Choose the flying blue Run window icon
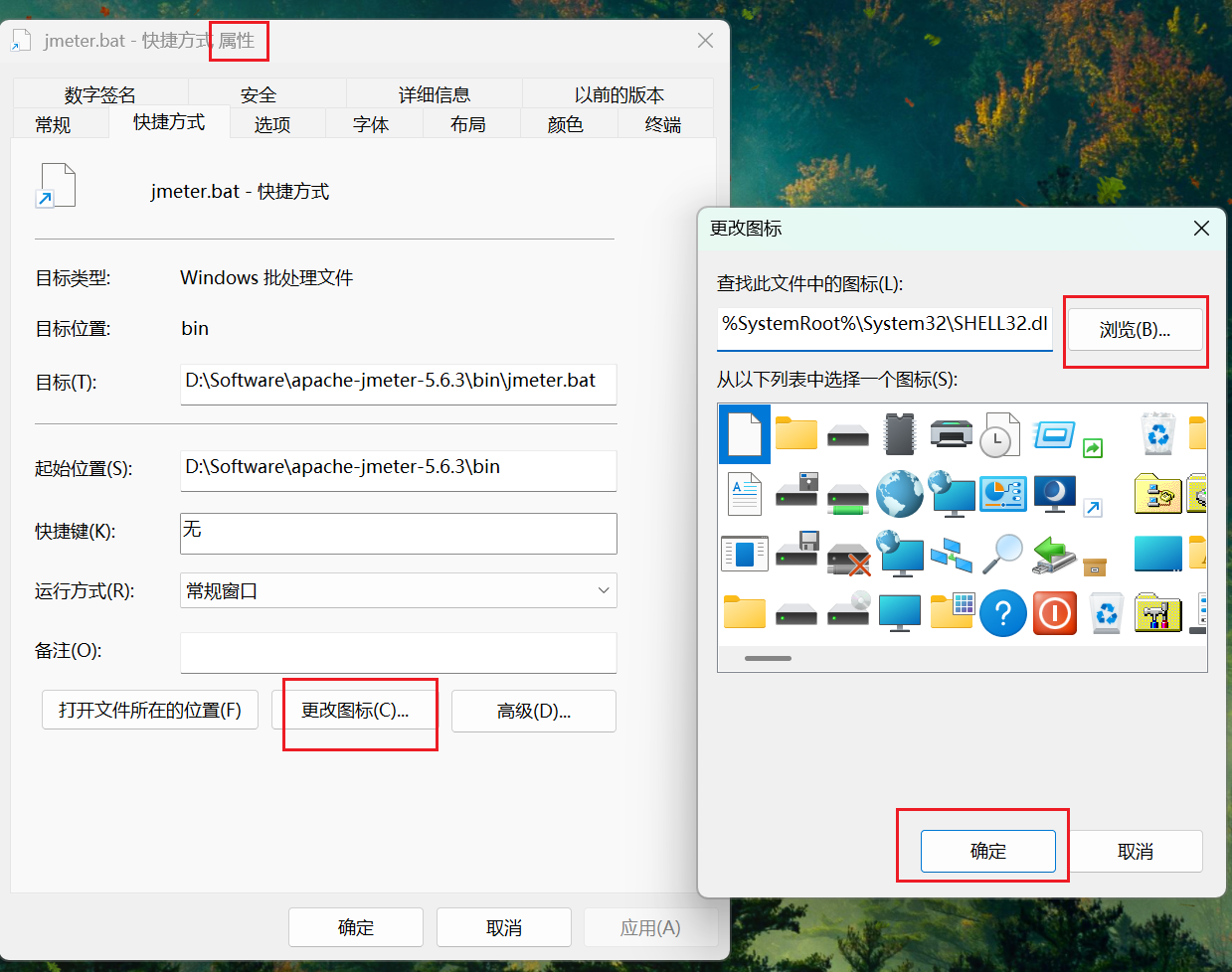Screen dimensions: 1232x972 [1054, 434]
